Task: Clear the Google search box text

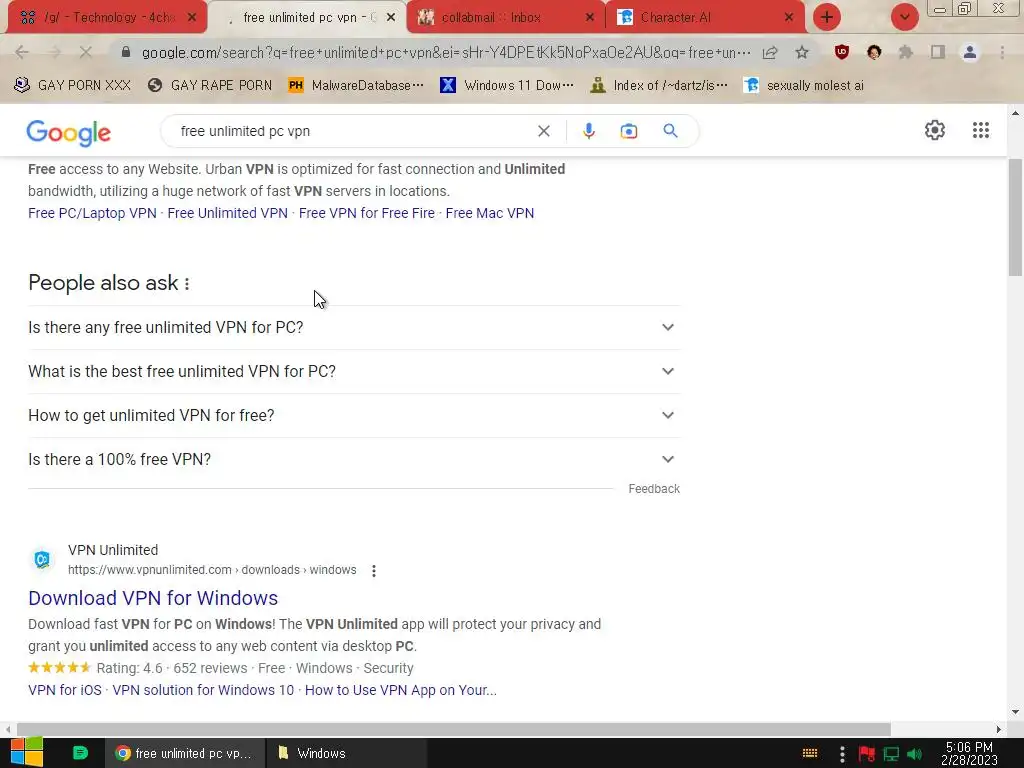Action: (x=543, y=131)
